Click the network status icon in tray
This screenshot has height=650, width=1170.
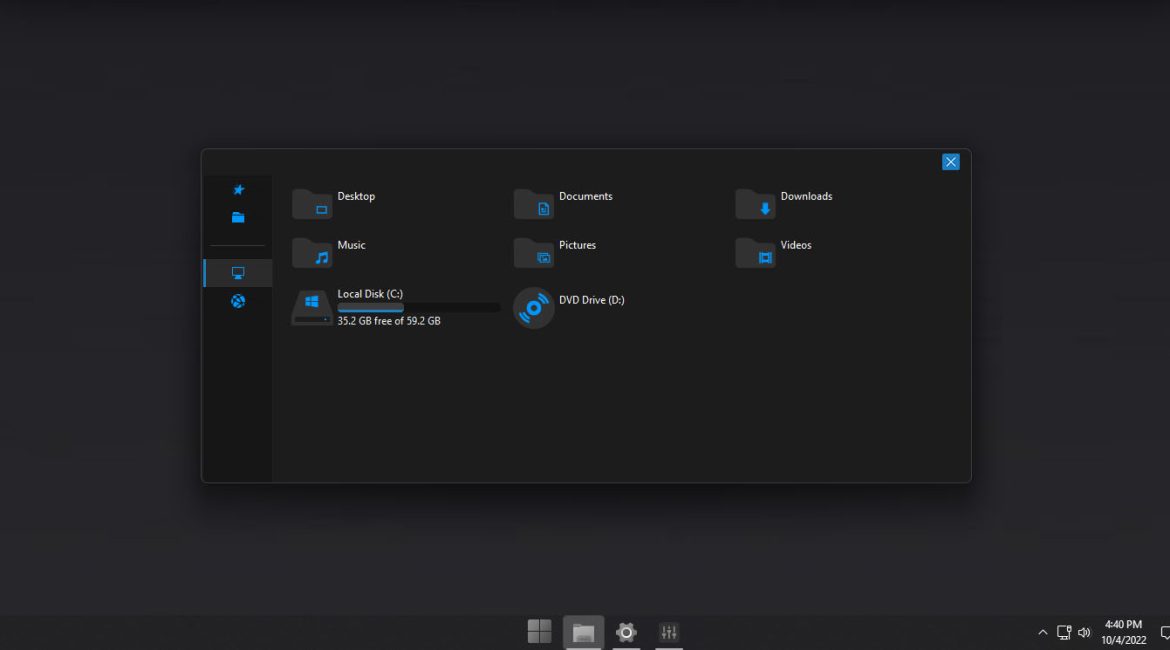1063,632
